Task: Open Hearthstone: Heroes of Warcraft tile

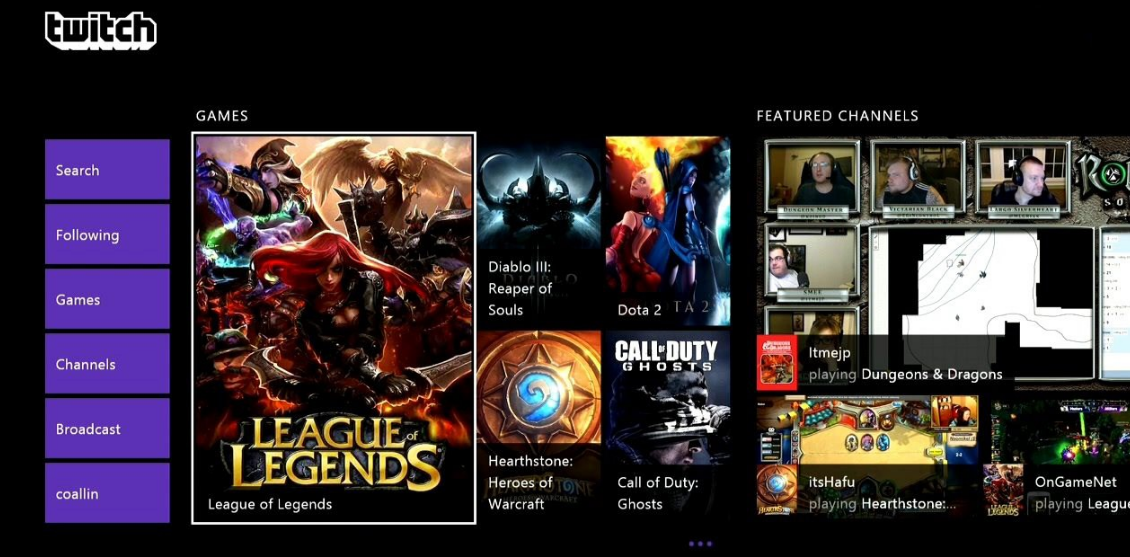Action: pyautogui.click(x=539, y=423)
